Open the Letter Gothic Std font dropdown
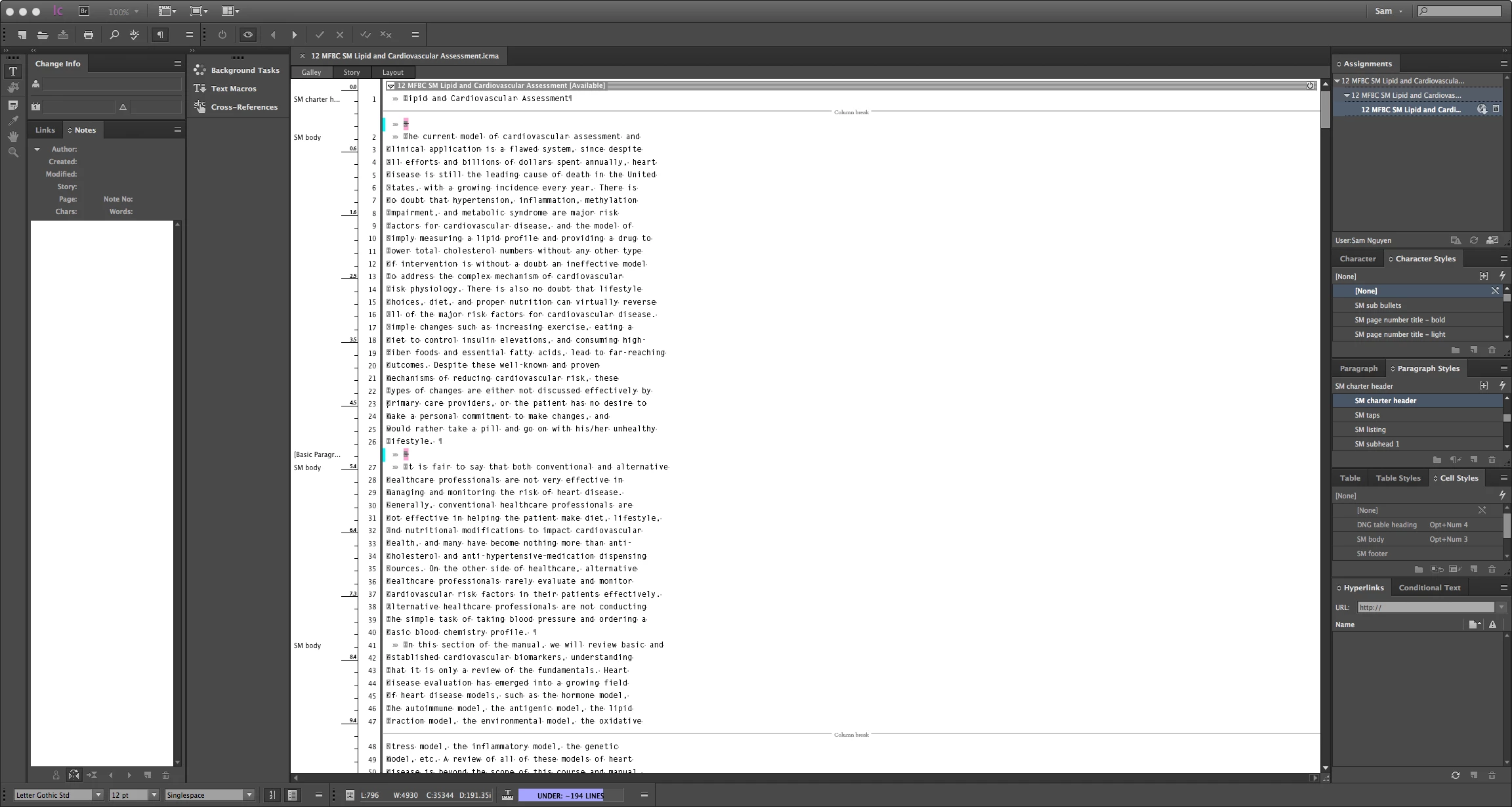Viewport: 1512px width, 807px height. [x=98, y=795]
